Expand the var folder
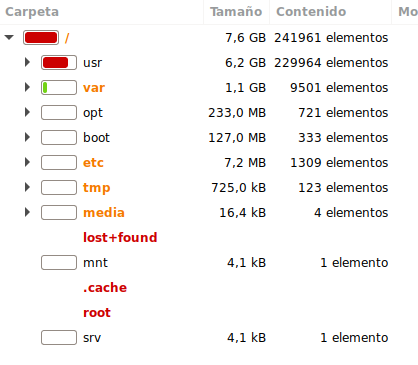The image size is (418, 365). pos(27,87)
